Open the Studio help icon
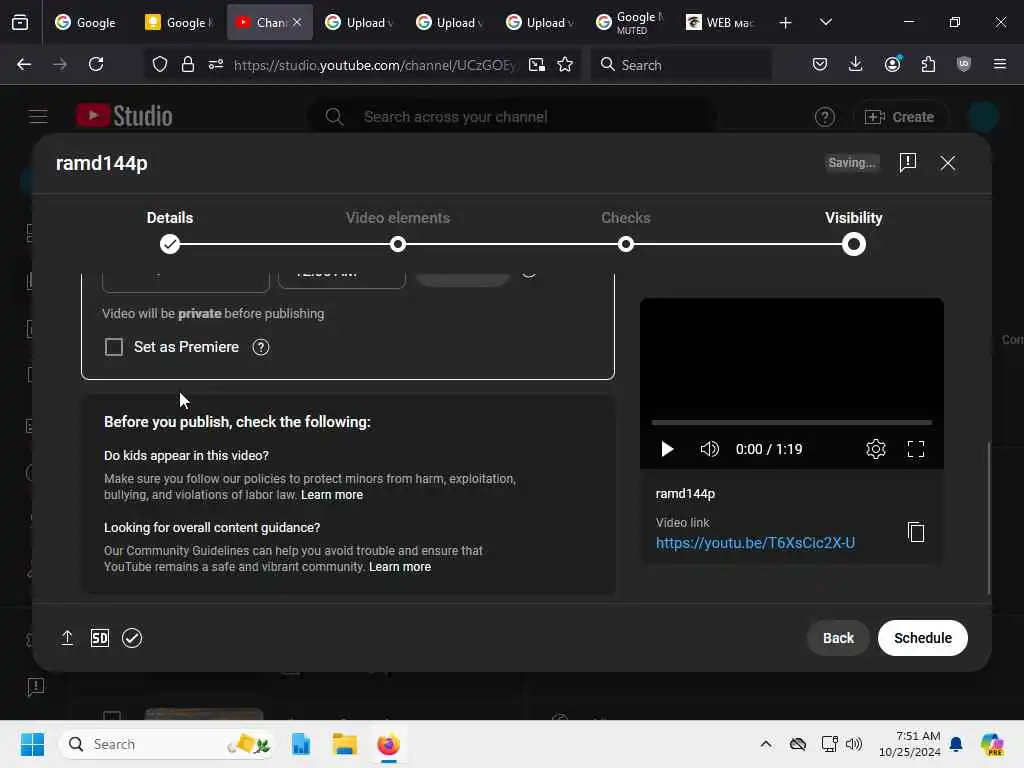Screen dimensions: 1024x768 tap(824, 117)
